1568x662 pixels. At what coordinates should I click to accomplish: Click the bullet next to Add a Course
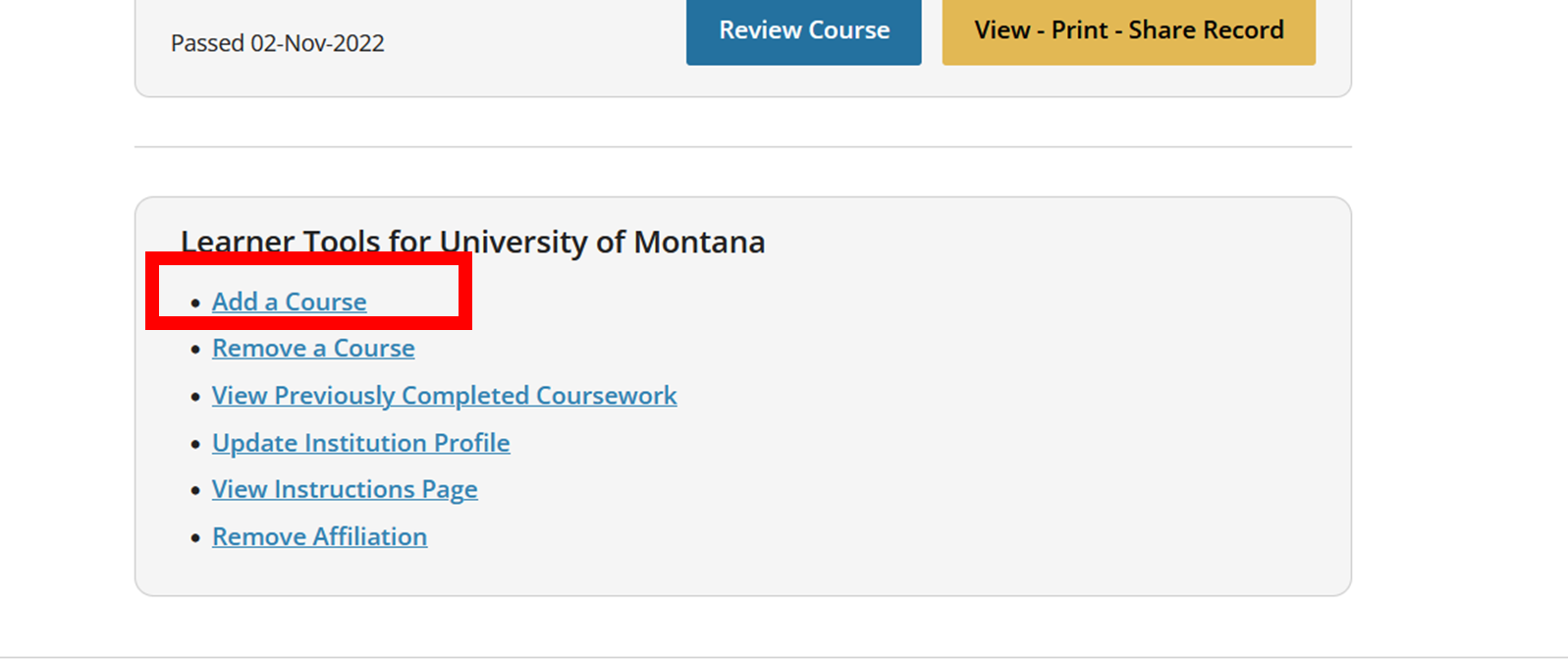195,303
